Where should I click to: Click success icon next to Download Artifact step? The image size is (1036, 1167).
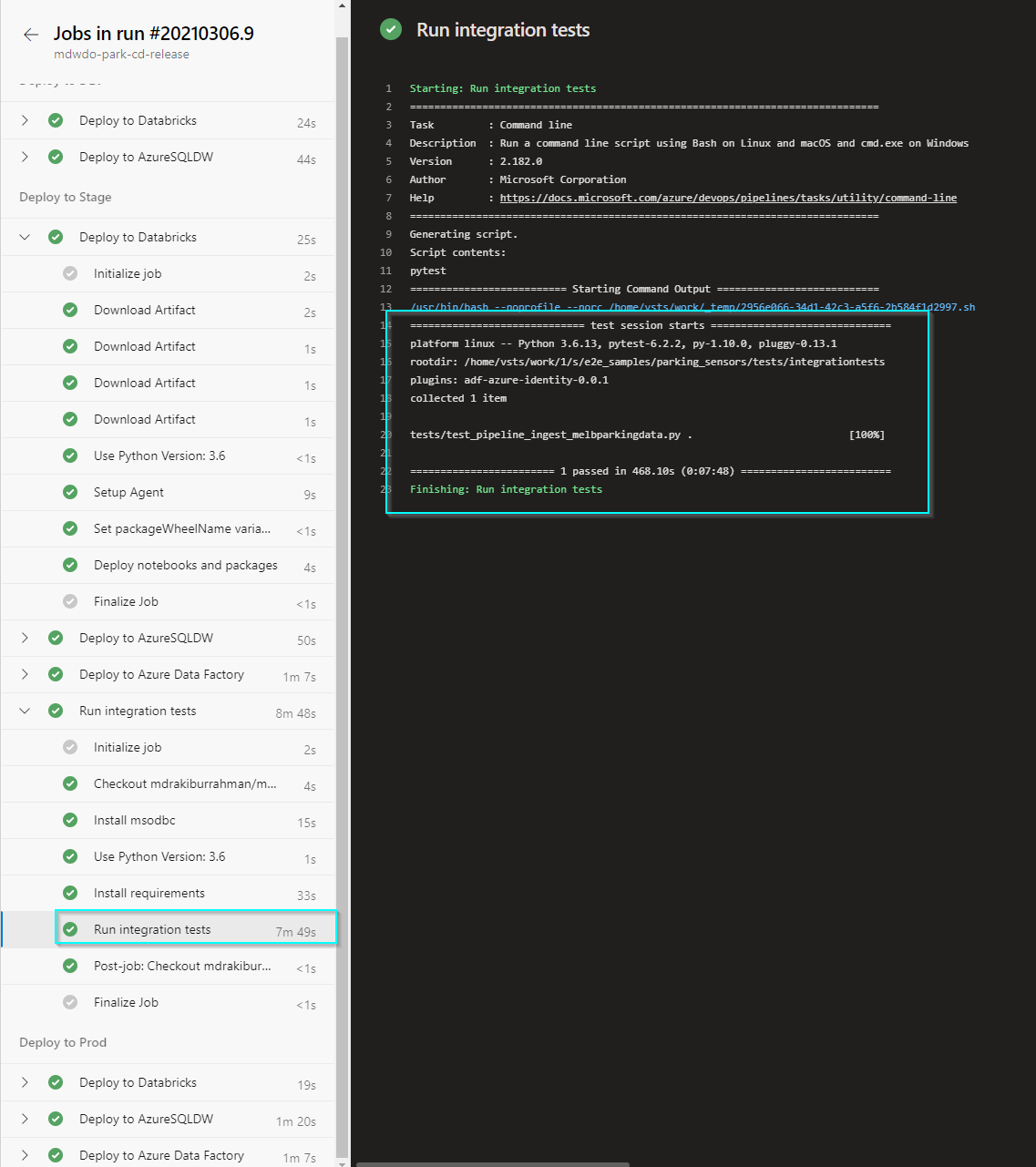click(70, 310)
